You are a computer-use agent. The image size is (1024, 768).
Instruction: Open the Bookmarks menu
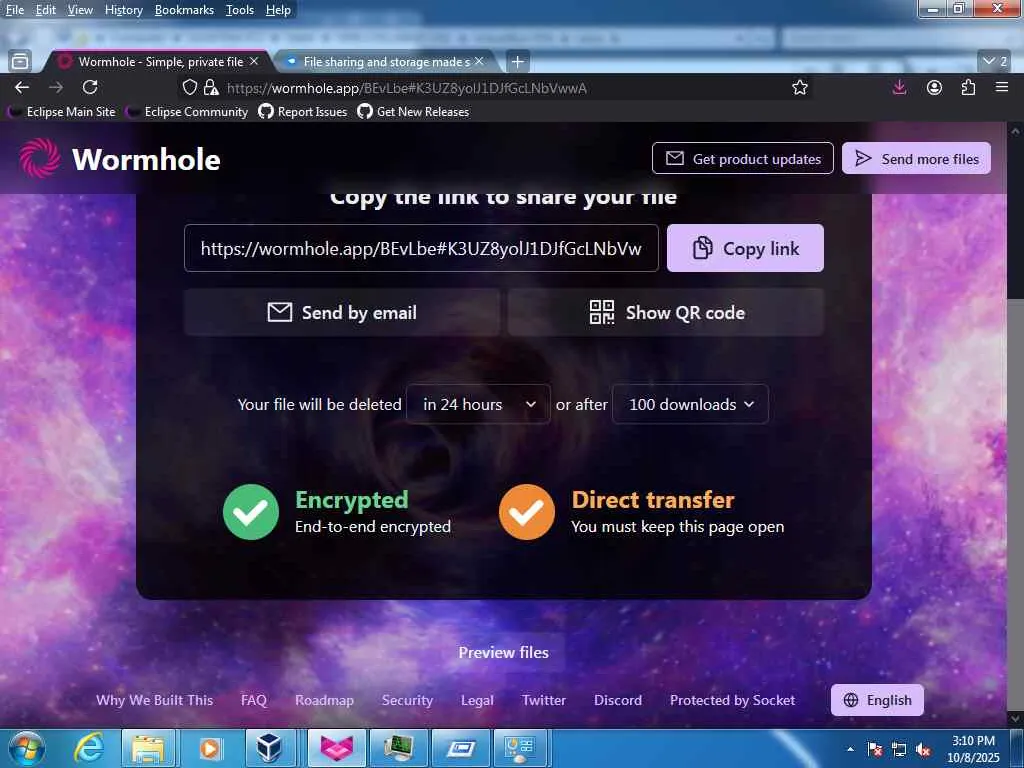point(184,10)
